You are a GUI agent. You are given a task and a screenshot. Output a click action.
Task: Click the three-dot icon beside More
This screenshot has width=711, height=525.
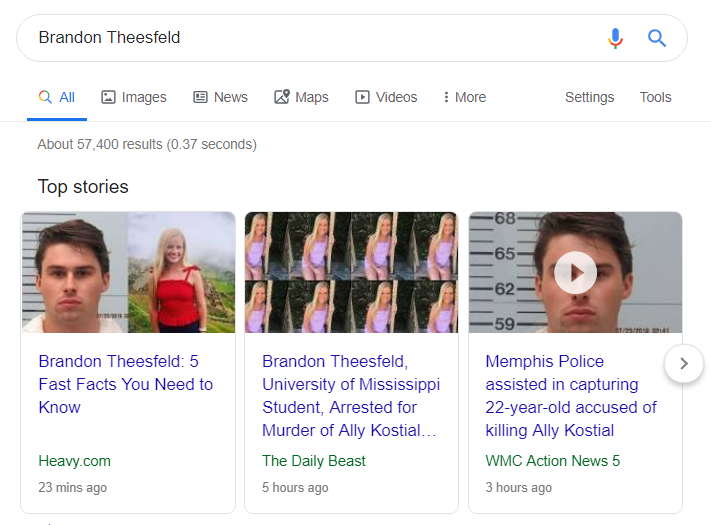coord(446,97)
